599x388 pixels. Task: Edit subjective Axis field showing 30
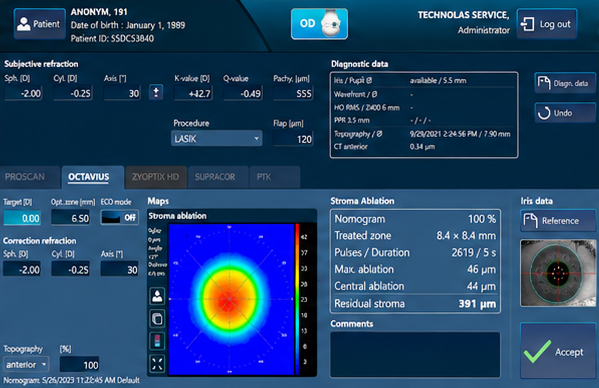coord(122,93)
